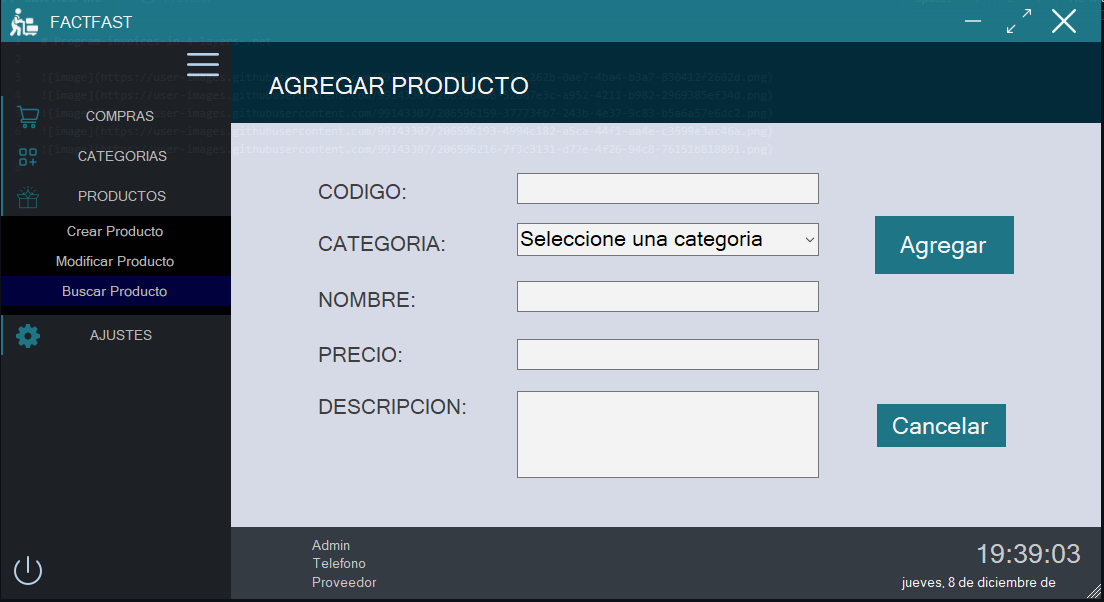Click the NOMBRE input field

pos(666,296)
